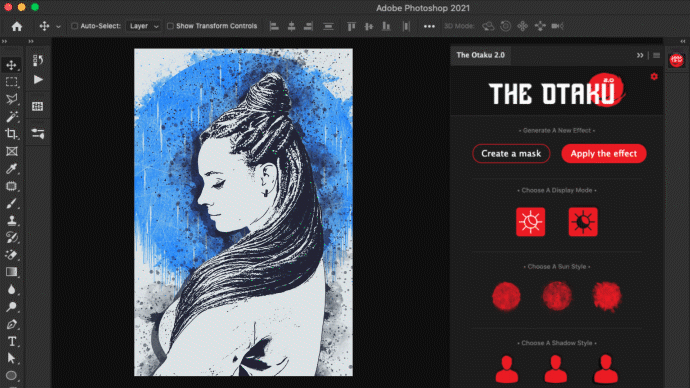
Task: Select the Horizontal Type tool
Action: 11,341
